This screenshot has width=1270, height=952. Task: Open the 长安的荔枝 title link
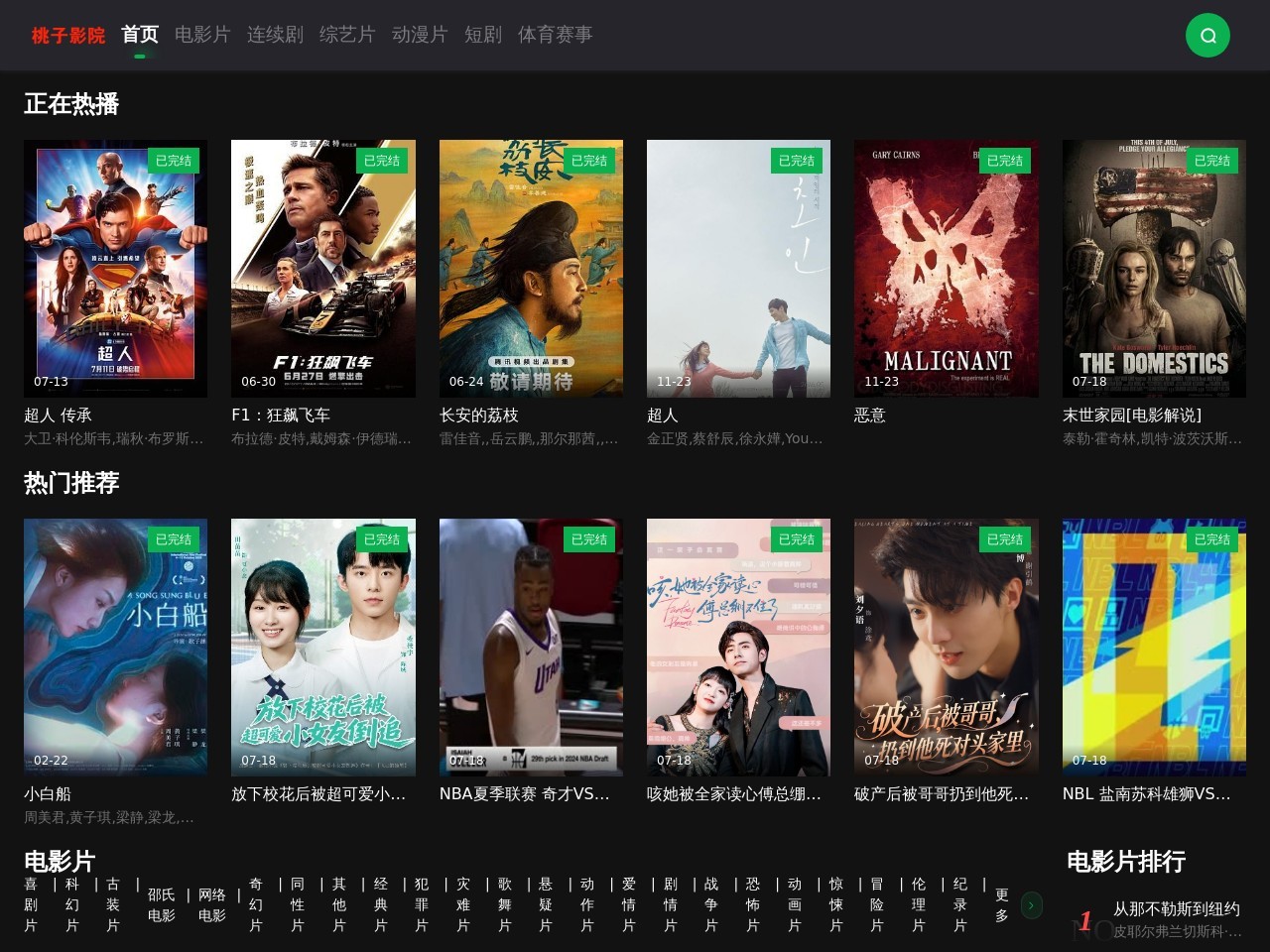pyautogui.click(x=479, y=416)
